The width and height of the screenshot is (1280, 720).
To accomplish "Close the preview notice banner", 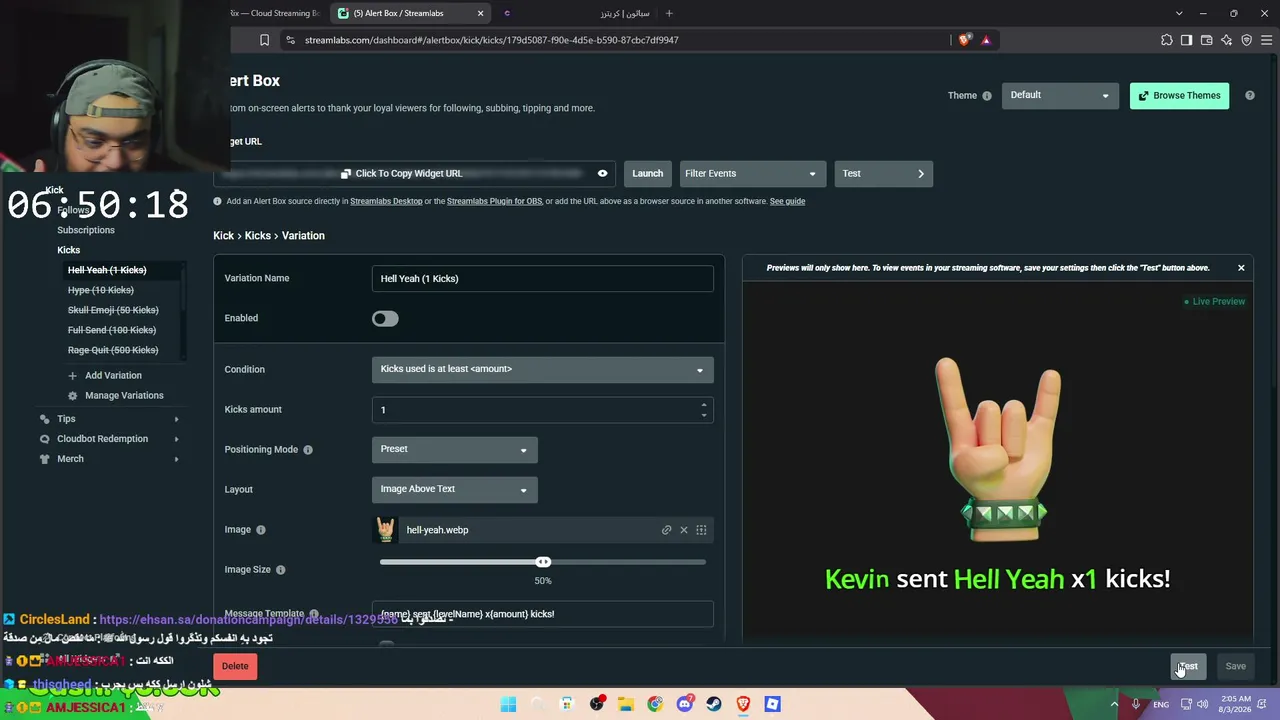I will pos(1241,268).
